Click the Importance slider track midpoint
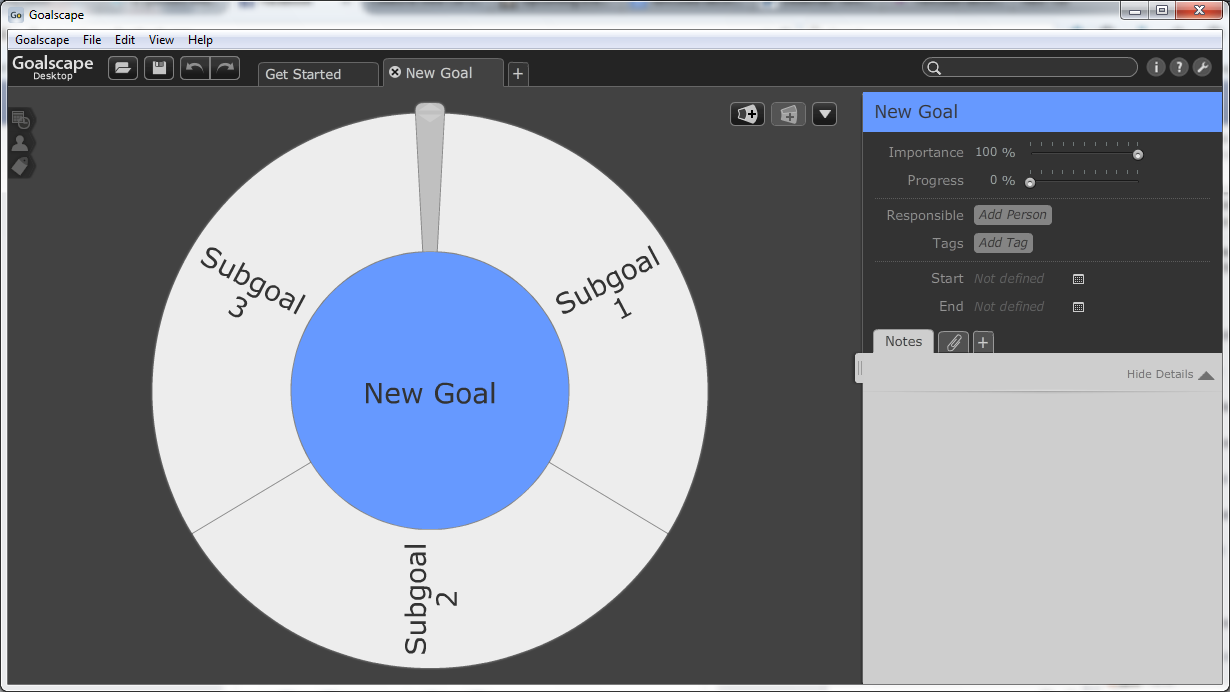 click(1084, 152)
